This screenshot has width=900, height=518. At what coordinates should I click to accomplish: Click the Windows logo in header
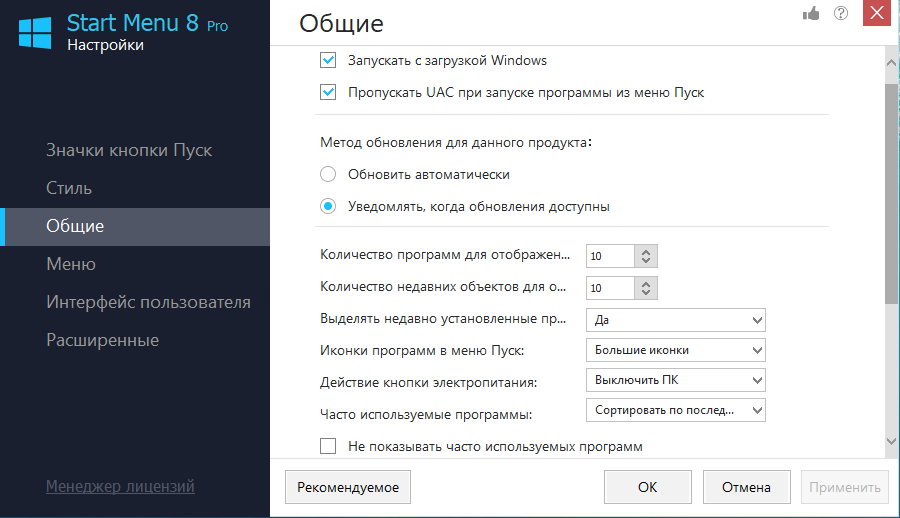[x=35, y=33]
